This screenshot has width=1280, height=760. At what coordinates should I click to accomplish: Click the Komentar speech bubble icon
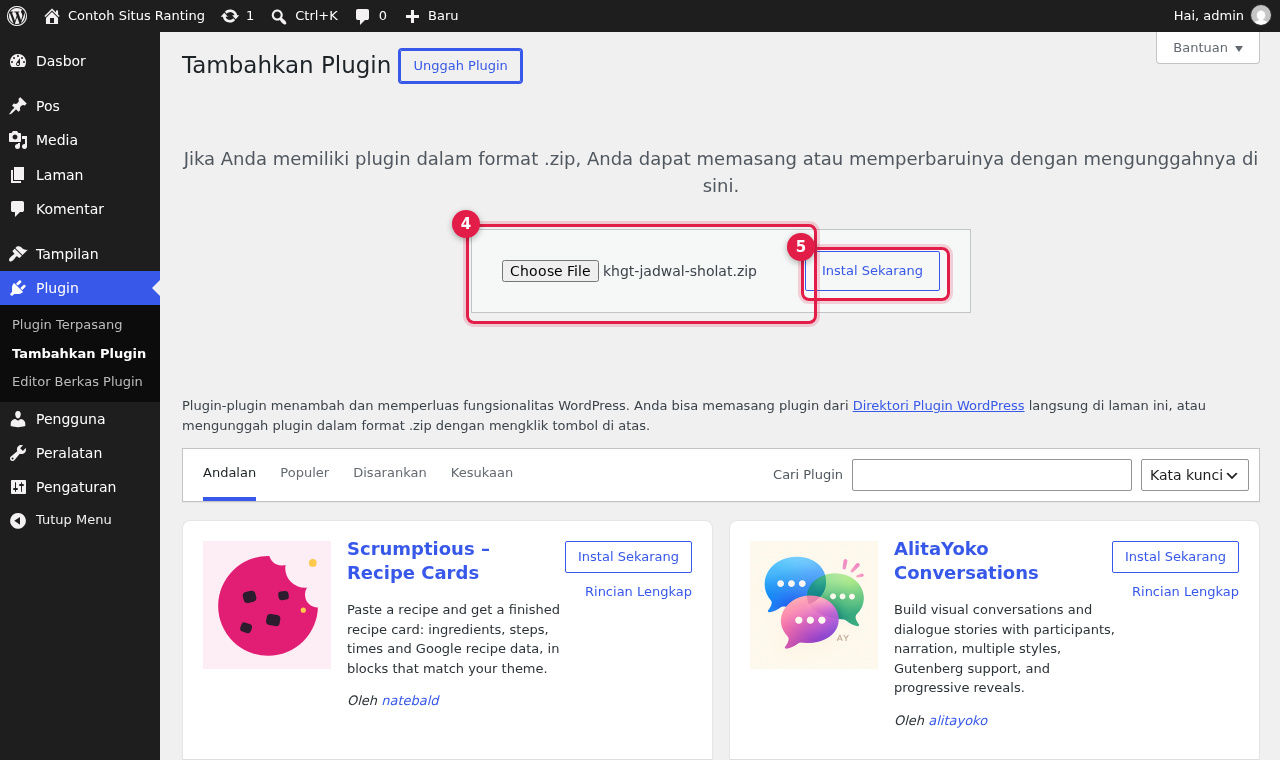pos(18,209)
